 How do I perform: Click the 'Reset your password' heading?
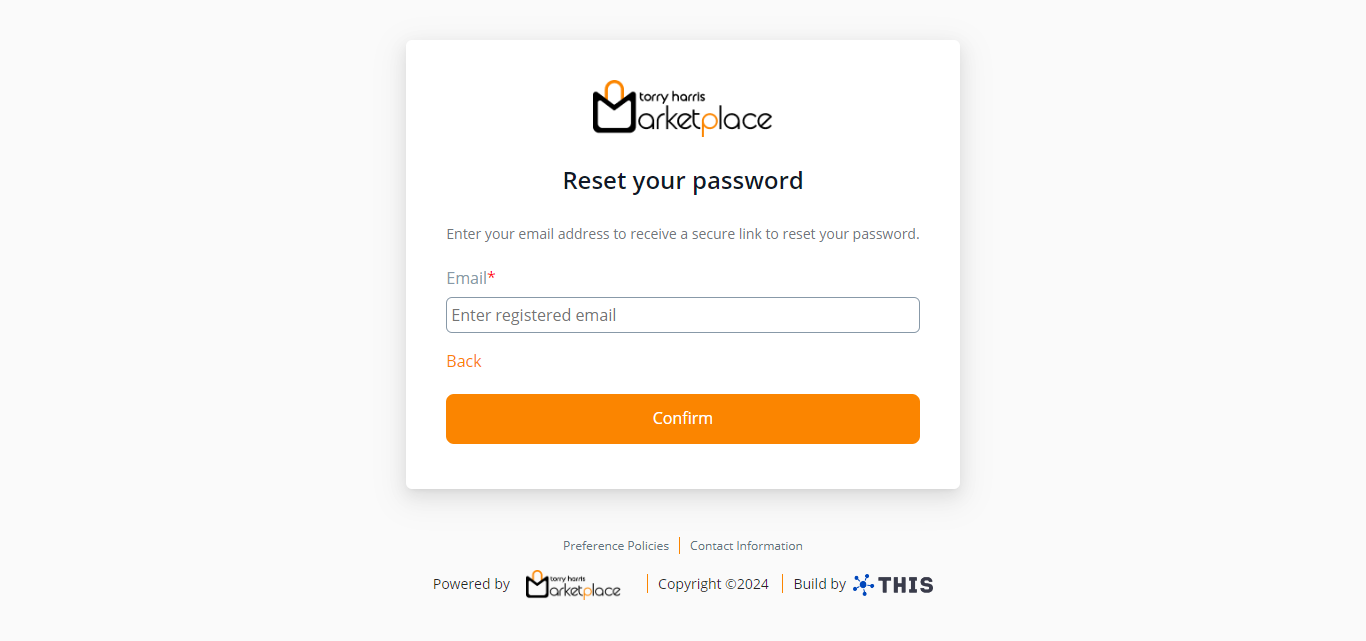click(682, 181)
